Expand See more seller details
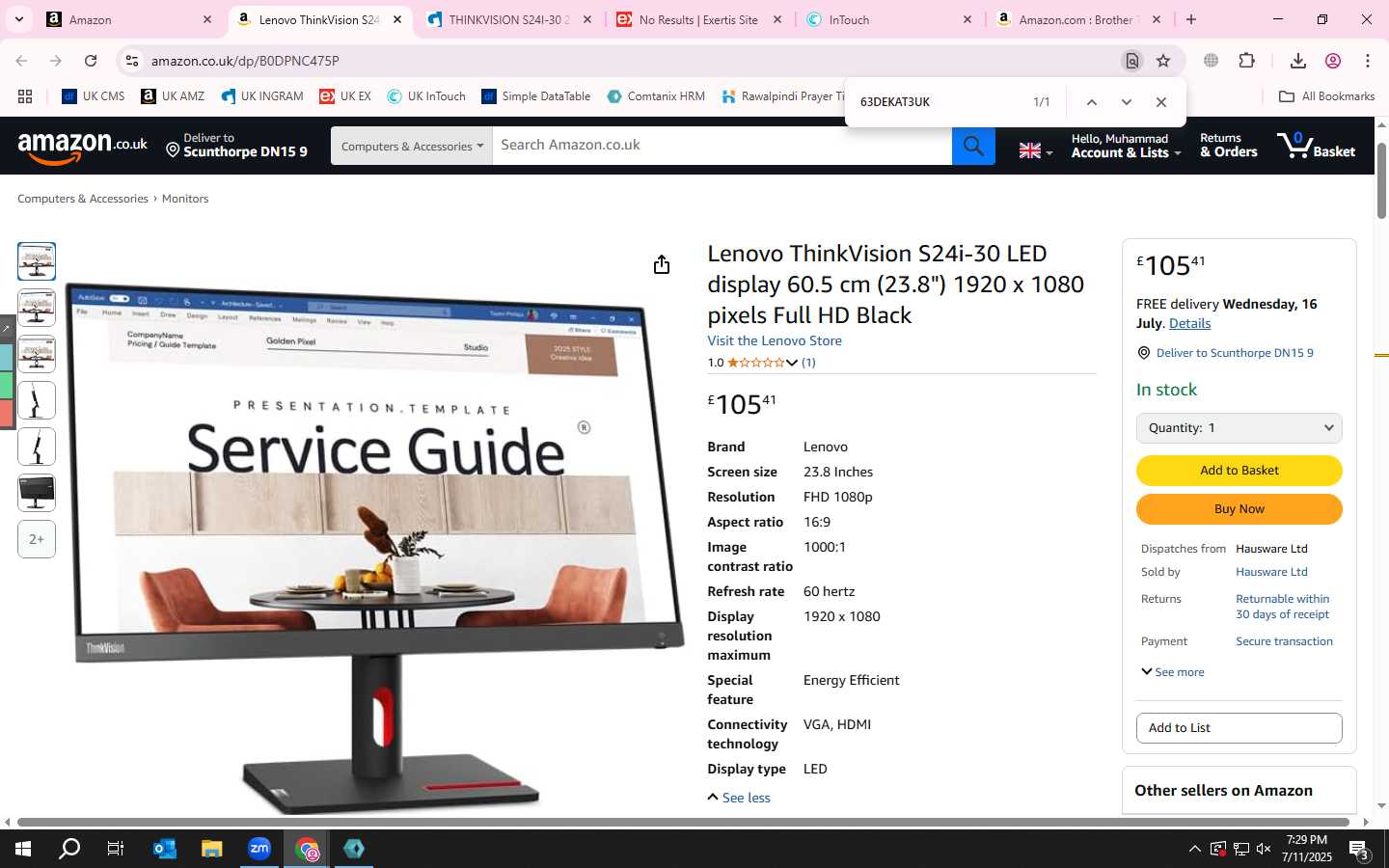 coord(1172,672)
